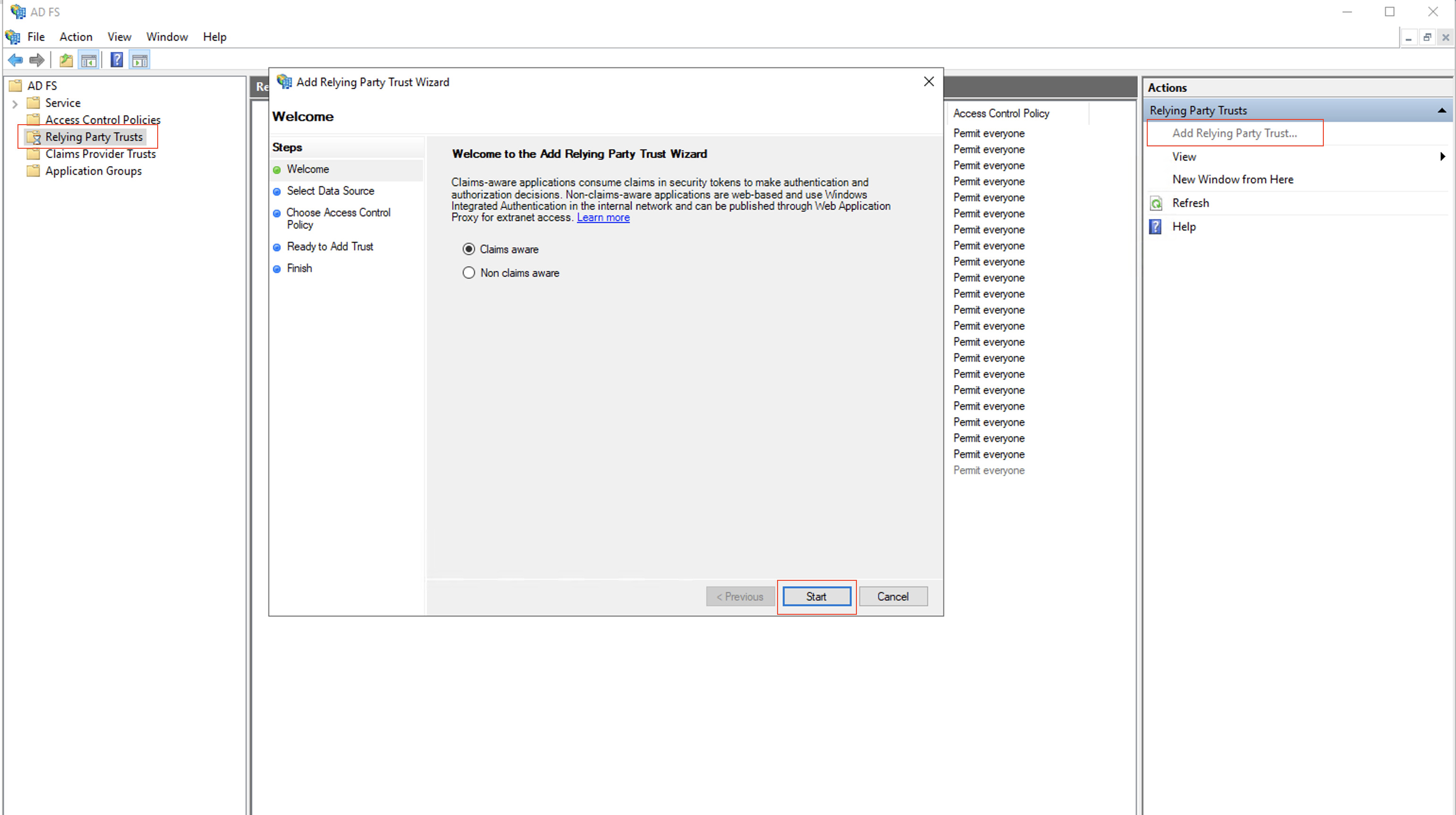Click the Welcome step in Steps list
This screenshot has width=1456, height=815.
point(307,169)
